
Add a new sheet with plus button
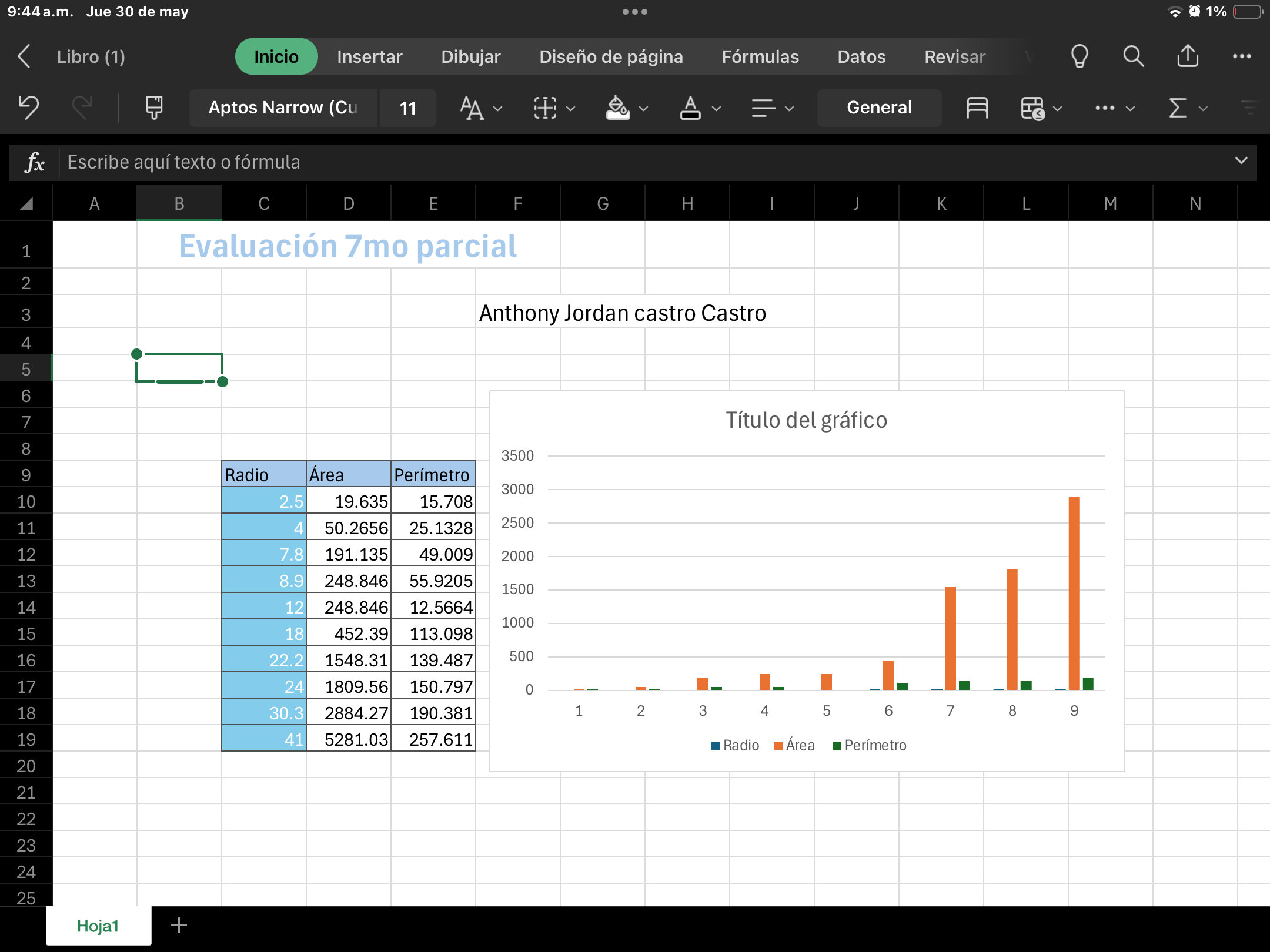pos(179,926)
